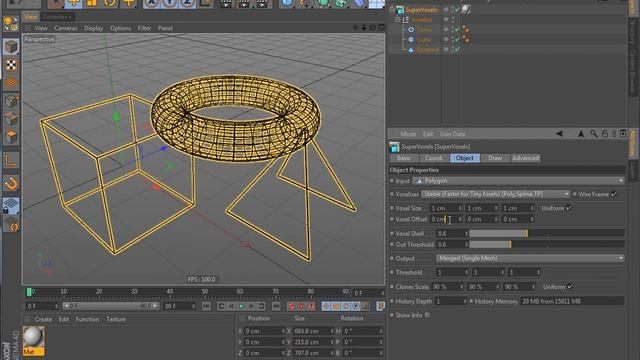Click the Voxel Shell slider bar

click(547, 233)
